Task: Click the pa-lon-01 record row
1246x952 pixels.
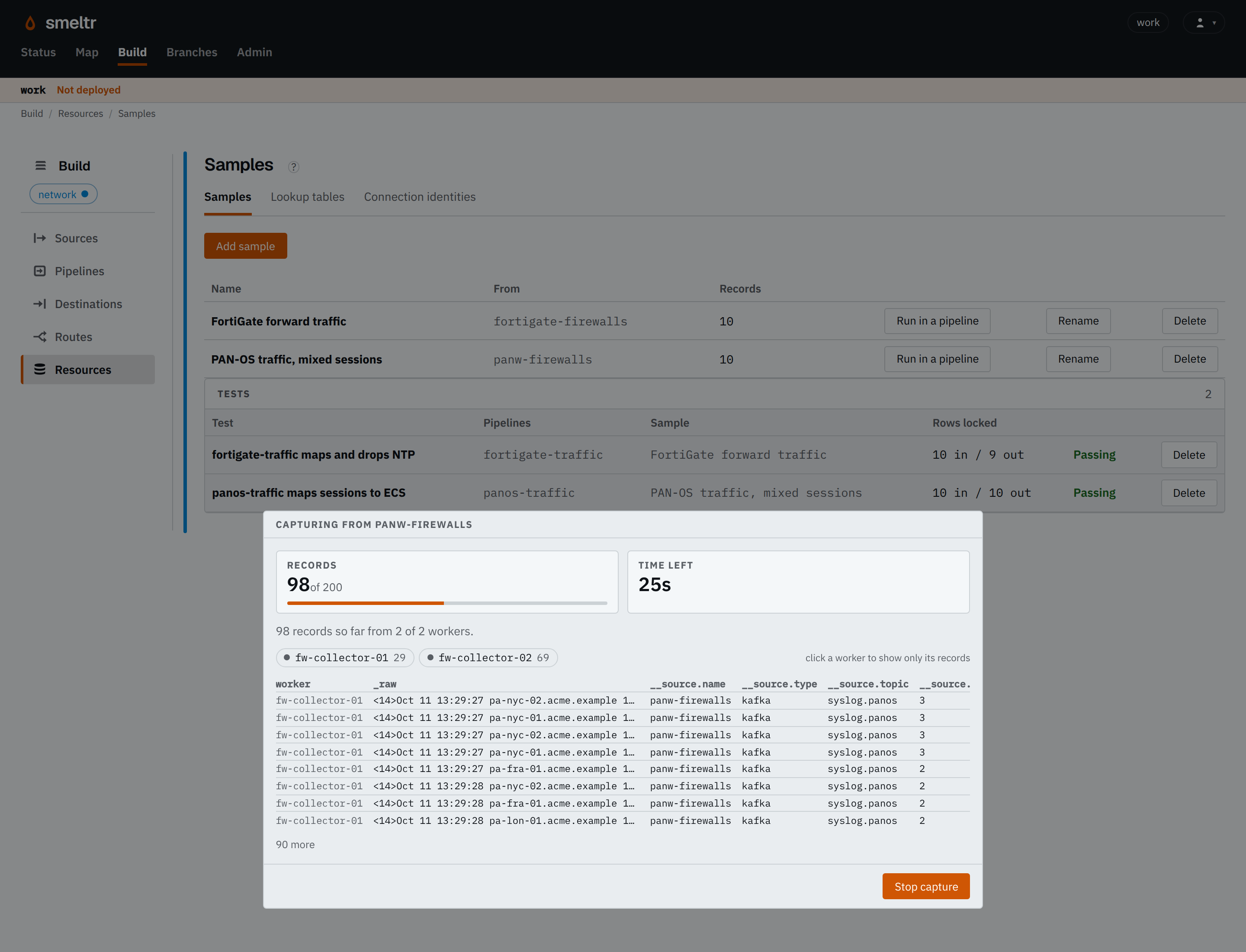Action: click(x=623, y=820)
